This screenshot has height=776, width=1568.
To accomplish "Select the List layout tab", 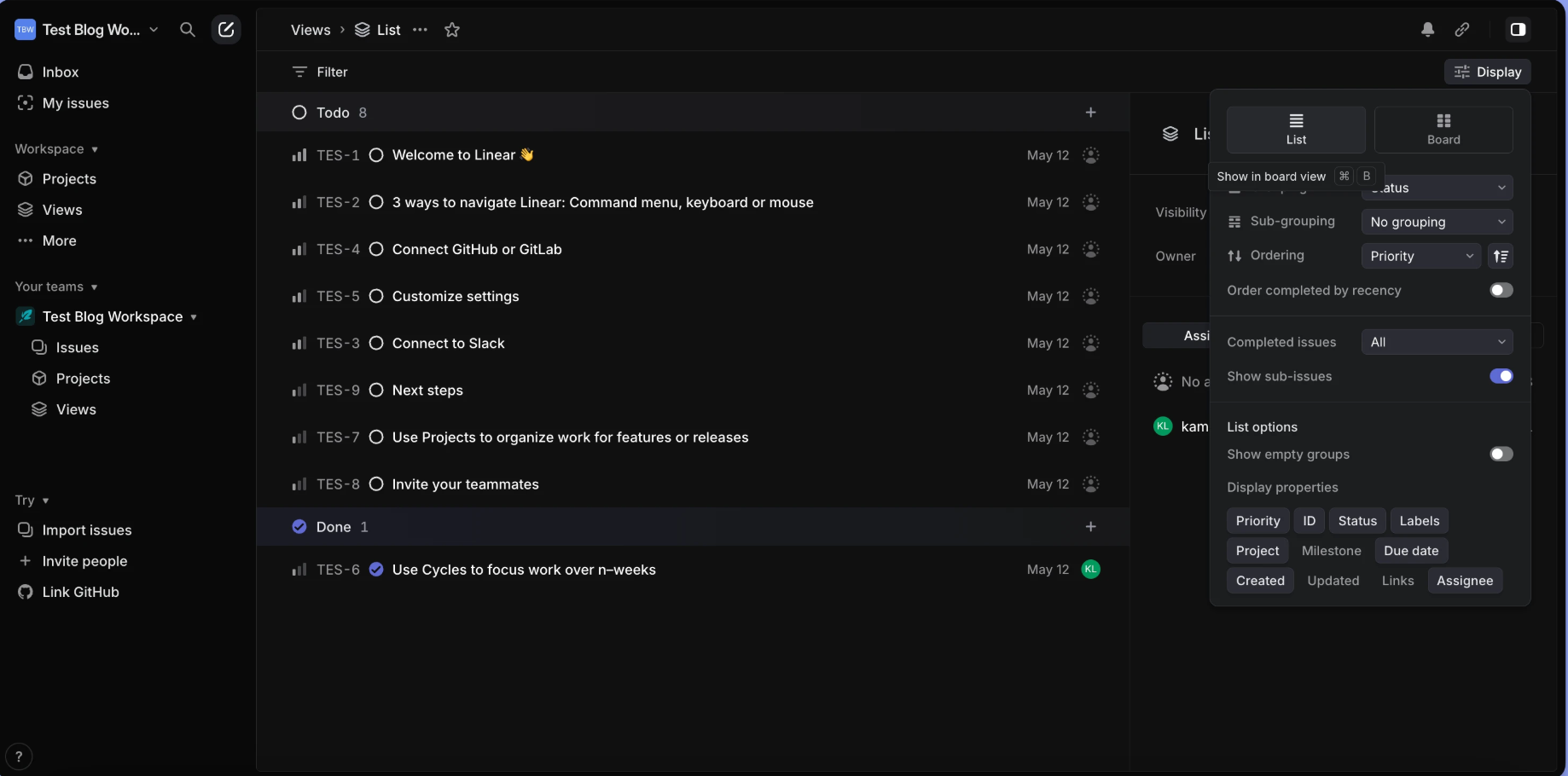I will 1296,130.
